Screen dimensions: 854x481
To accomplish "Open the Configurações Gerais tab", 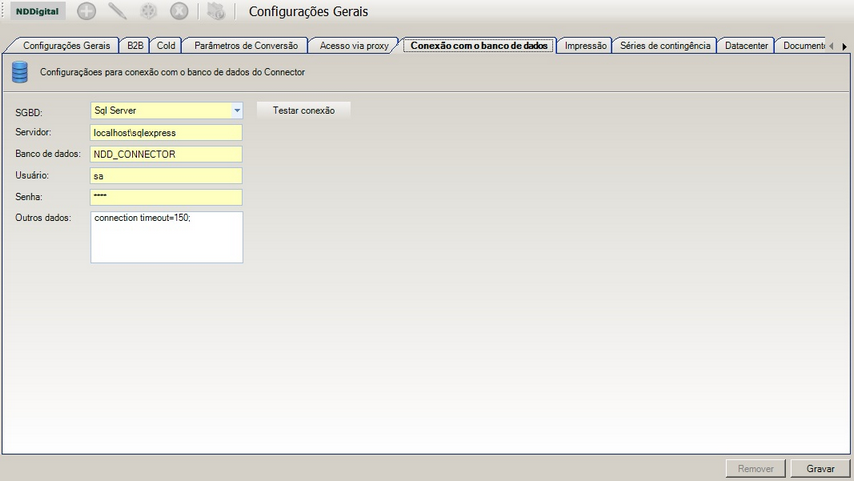I will click(66, 46).
